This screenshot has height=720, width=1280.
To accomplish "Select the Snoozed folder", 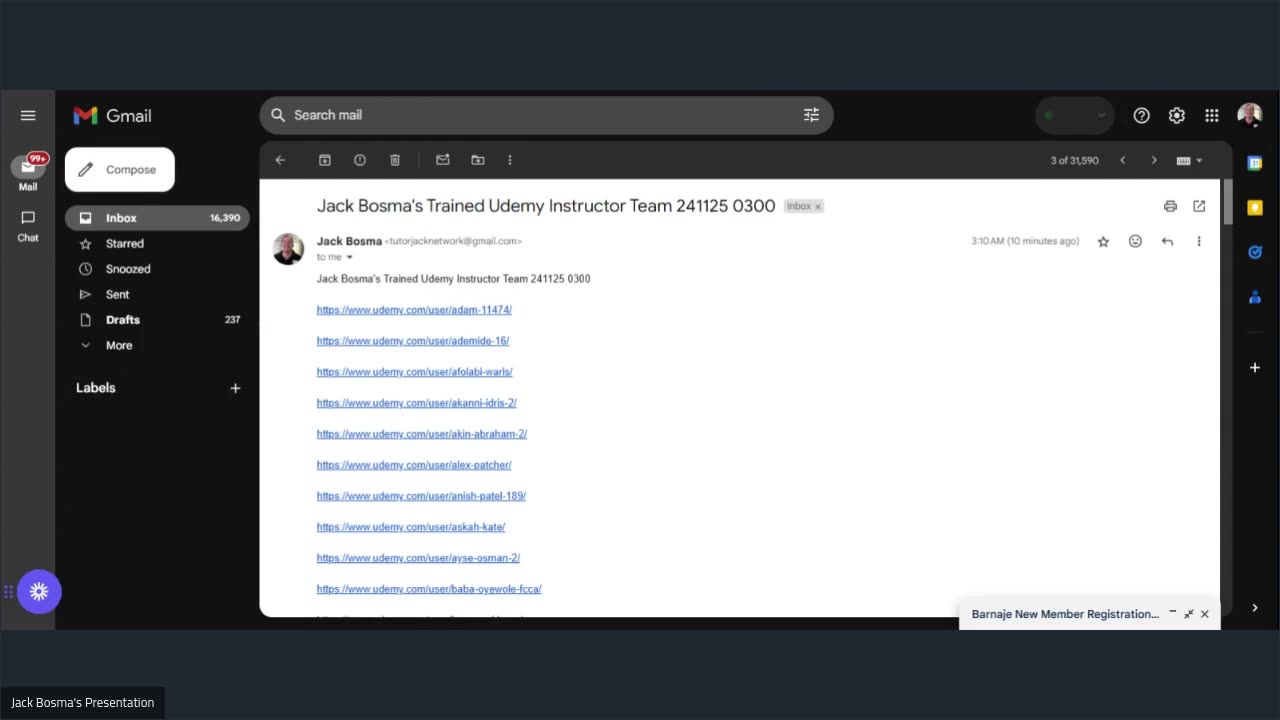I will [x=157, y=269].
